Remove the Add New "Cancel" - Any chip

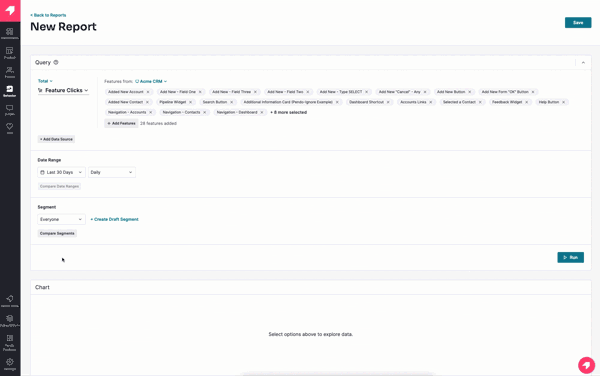tap(425, 92)
